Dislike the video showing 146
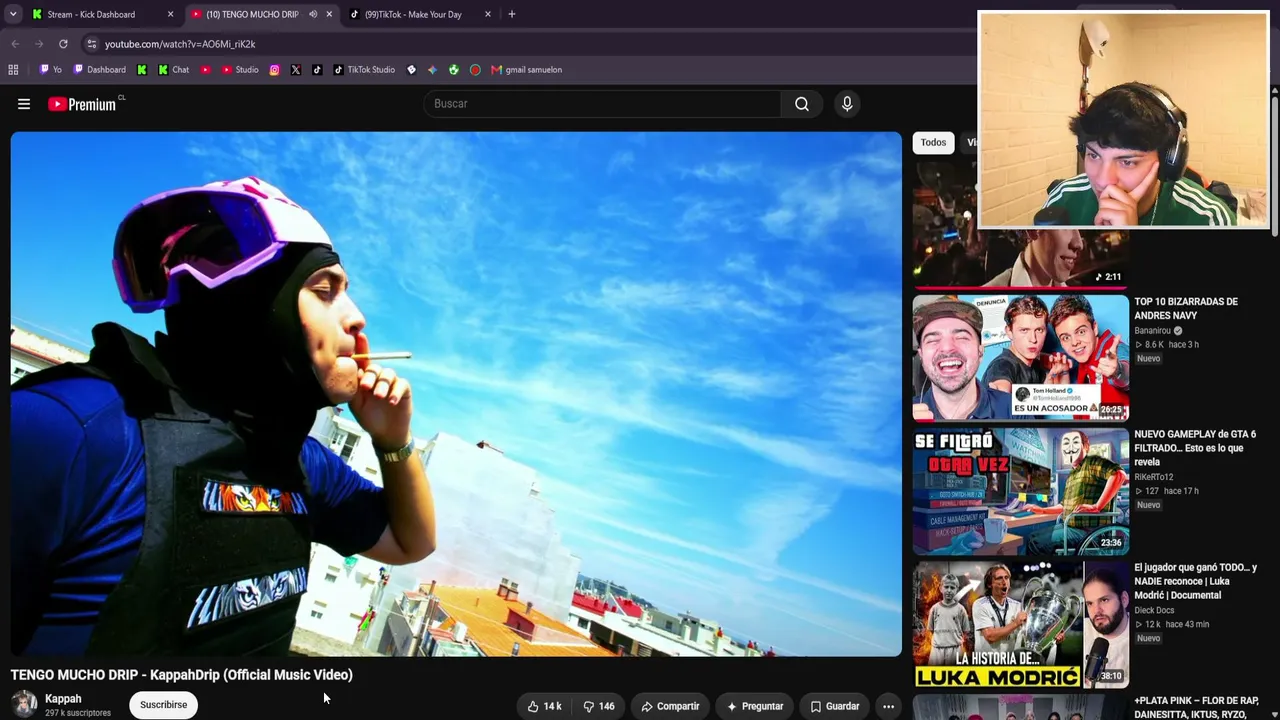 [x=599, y=706]
